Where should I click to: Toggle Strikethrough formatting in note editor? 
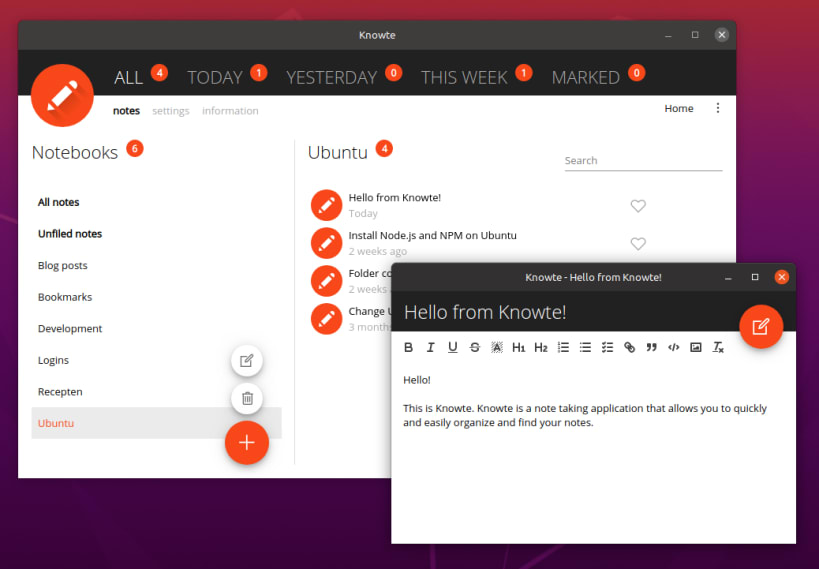pos(474,347)
